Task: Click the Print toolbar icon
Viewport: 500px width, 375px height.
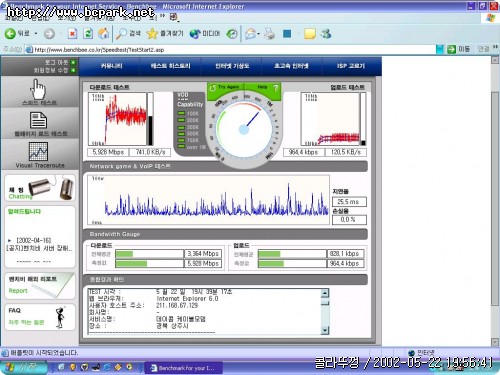Action: pos(269,33)
